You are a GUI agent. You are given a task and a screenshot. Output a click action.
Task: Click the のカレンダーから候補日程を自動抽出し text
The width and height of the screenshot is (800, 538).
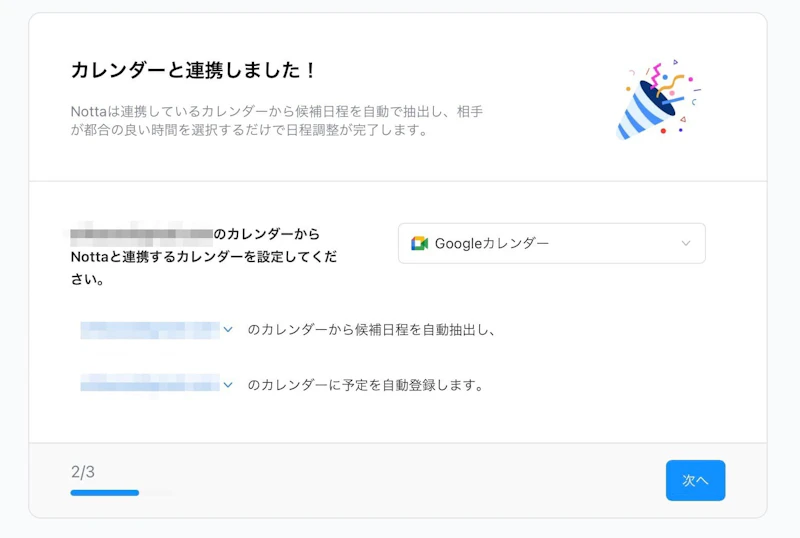[371, 330]
